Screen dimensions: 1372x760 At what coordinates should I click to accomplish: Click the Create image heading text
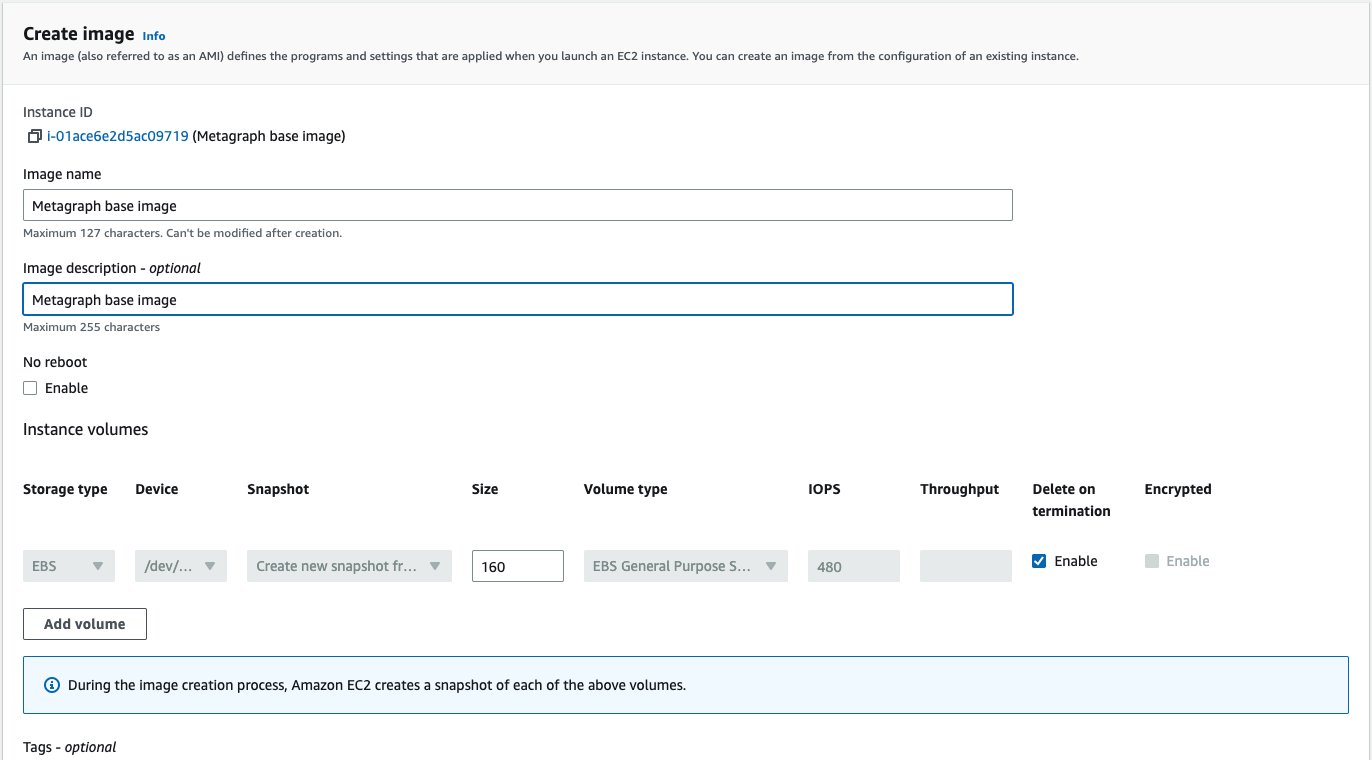coord(79,34)
